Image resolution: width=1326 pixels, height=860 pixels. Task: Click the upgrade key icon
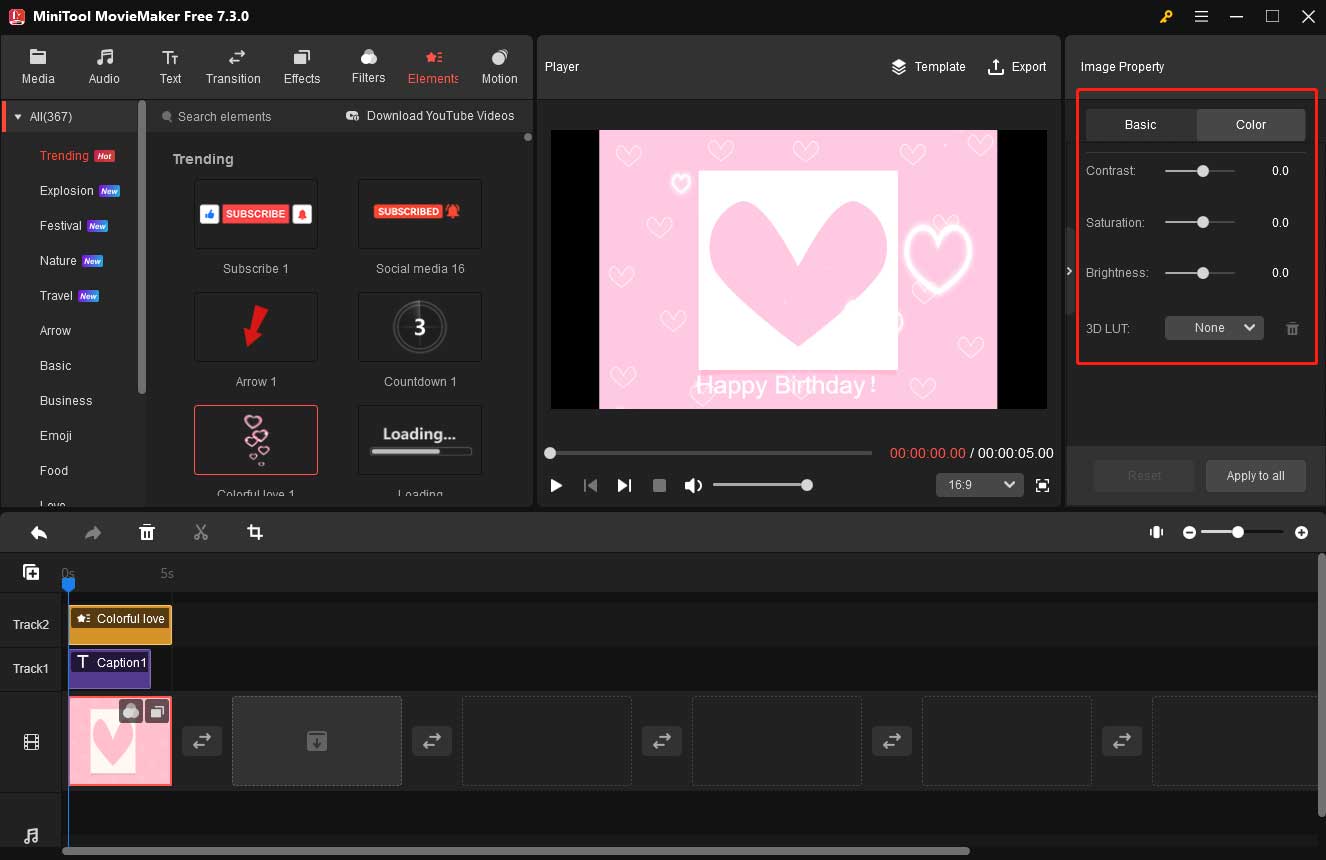coord(1166,16)
